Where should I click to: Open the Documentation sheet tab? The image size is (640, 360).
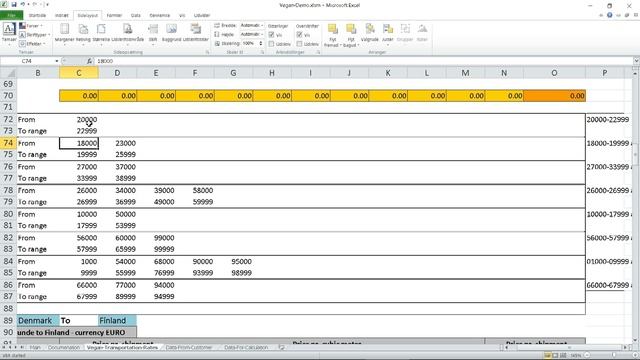(x=64, y=347)
